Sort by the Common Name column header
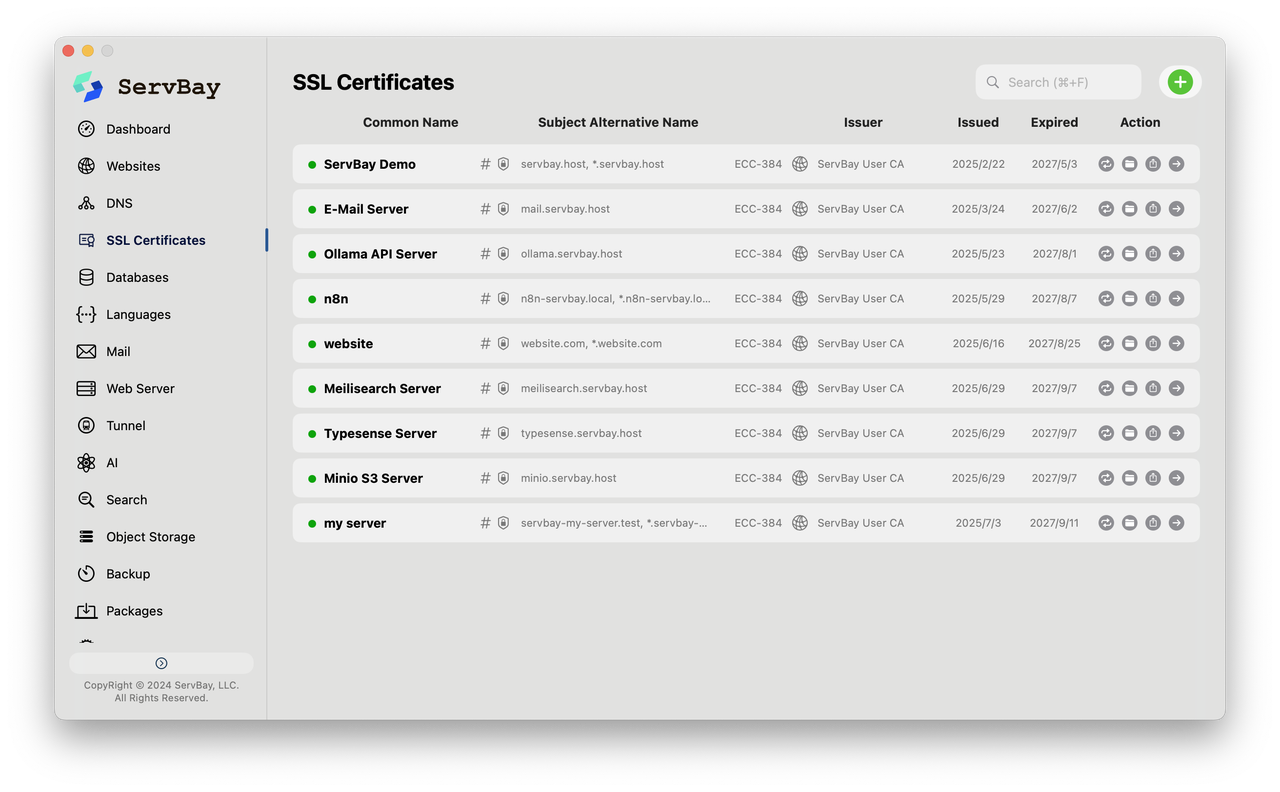The image size is (1280, 792). (410, 122)
